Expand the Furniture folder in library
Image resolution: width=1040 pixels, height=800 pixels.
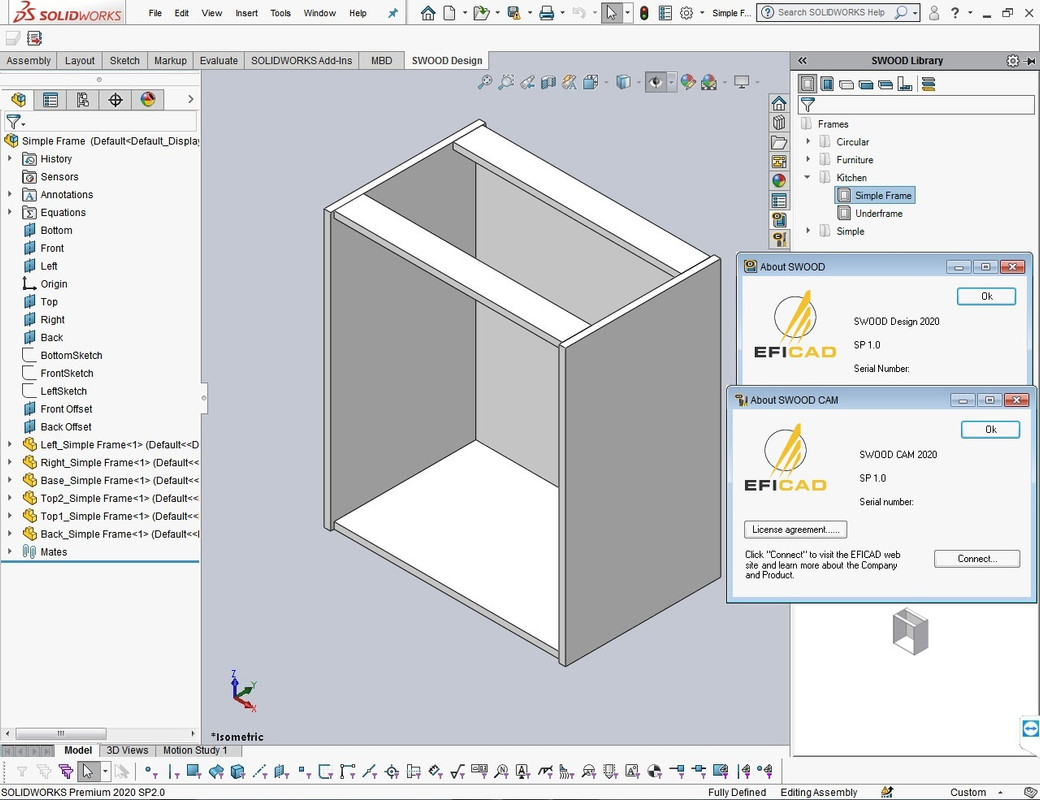(808, 159)
